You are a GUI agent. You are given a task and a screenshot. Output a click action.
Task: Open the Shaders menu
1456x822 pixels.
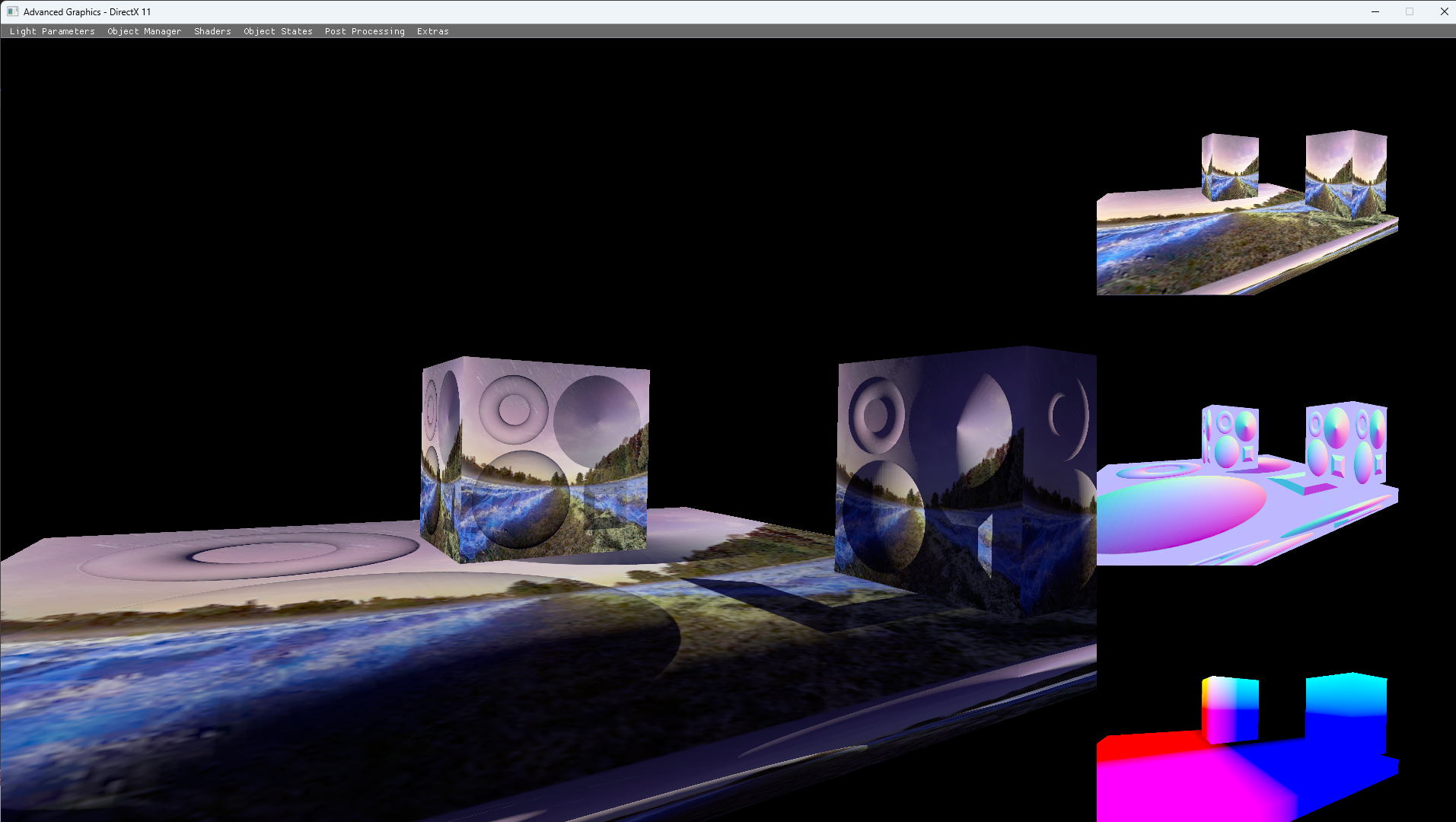(x=212, y=31)
